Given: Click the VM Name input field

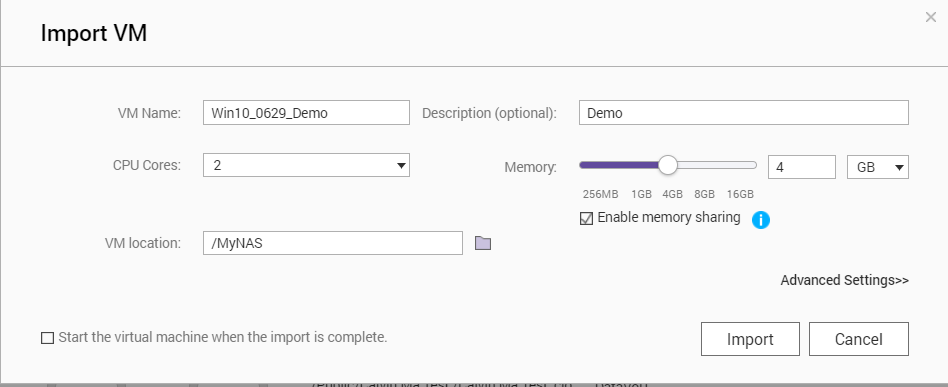Looking at the screenshot, I should 306,112.
